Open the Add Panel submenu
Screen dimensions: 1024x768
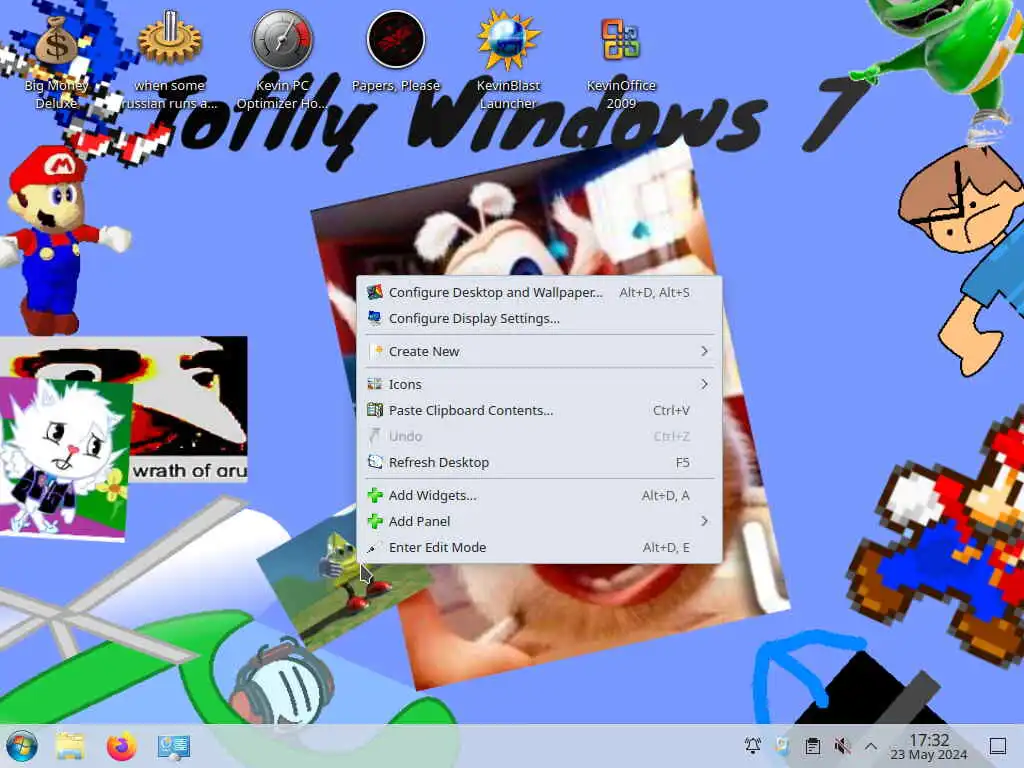point(539,521)
